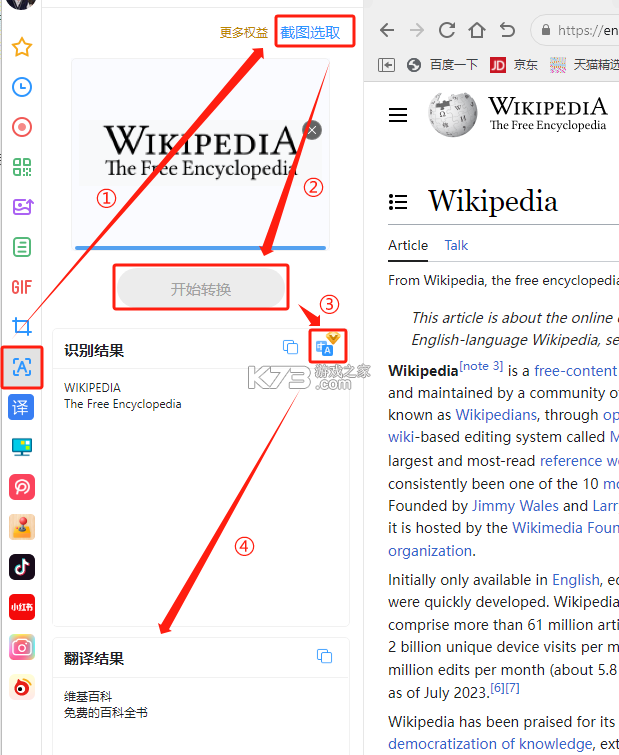Follow the wiki link
The height and width of the screenshot is (755, 619).
(400, 437)
